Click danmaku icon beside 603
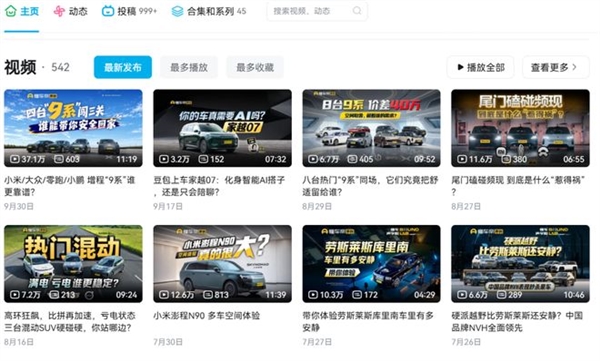Image resolution: width=600 pixels, height=361 pixels. pos(59,159)
